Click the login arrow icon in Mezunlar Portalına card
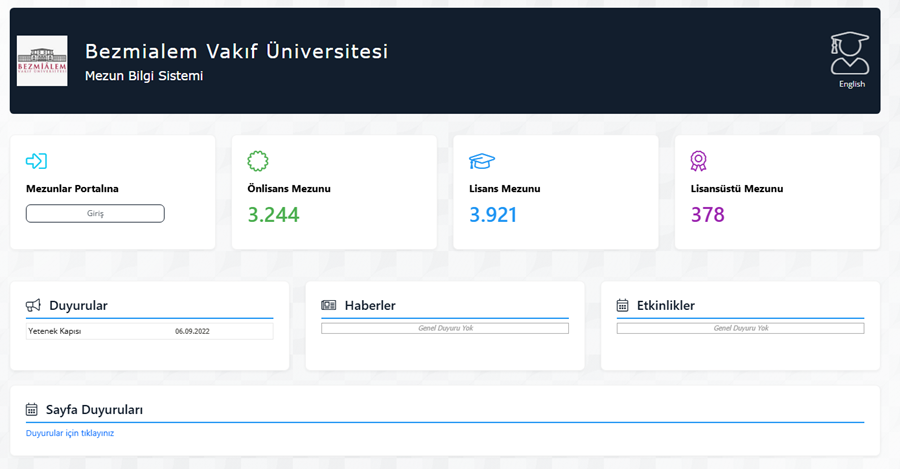 [36, 161]
